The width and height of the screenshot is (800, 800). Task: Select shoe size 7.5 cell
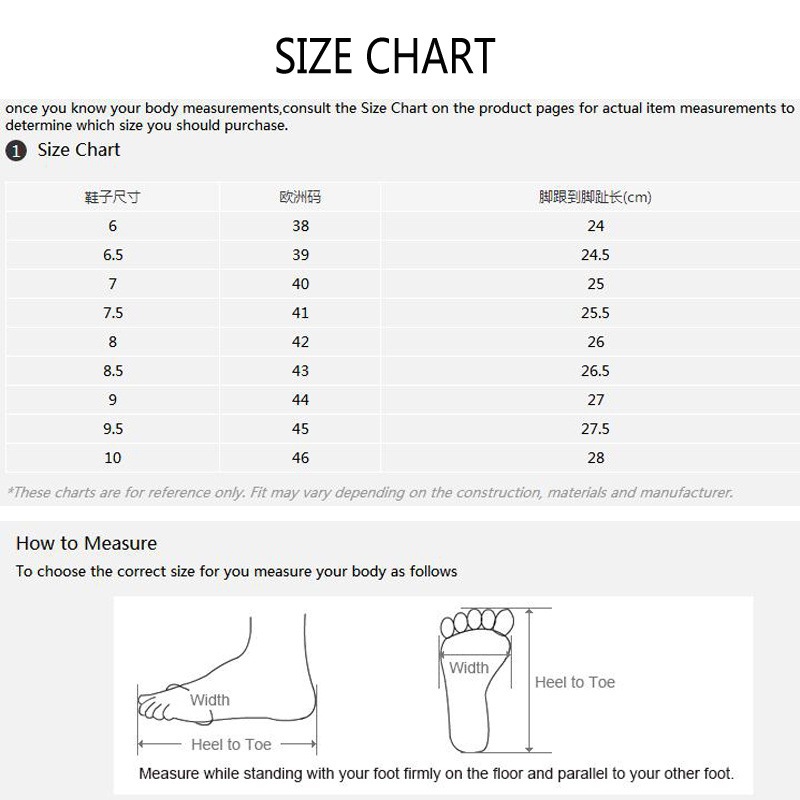tap(113, 313)
